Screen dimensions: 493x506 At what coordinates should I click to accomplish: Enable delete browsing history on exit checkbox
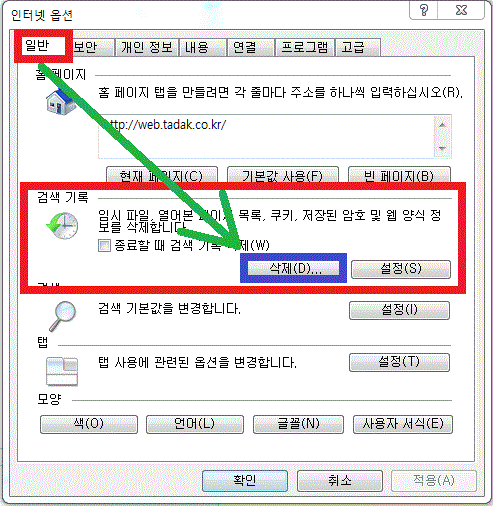coord(104,246)
